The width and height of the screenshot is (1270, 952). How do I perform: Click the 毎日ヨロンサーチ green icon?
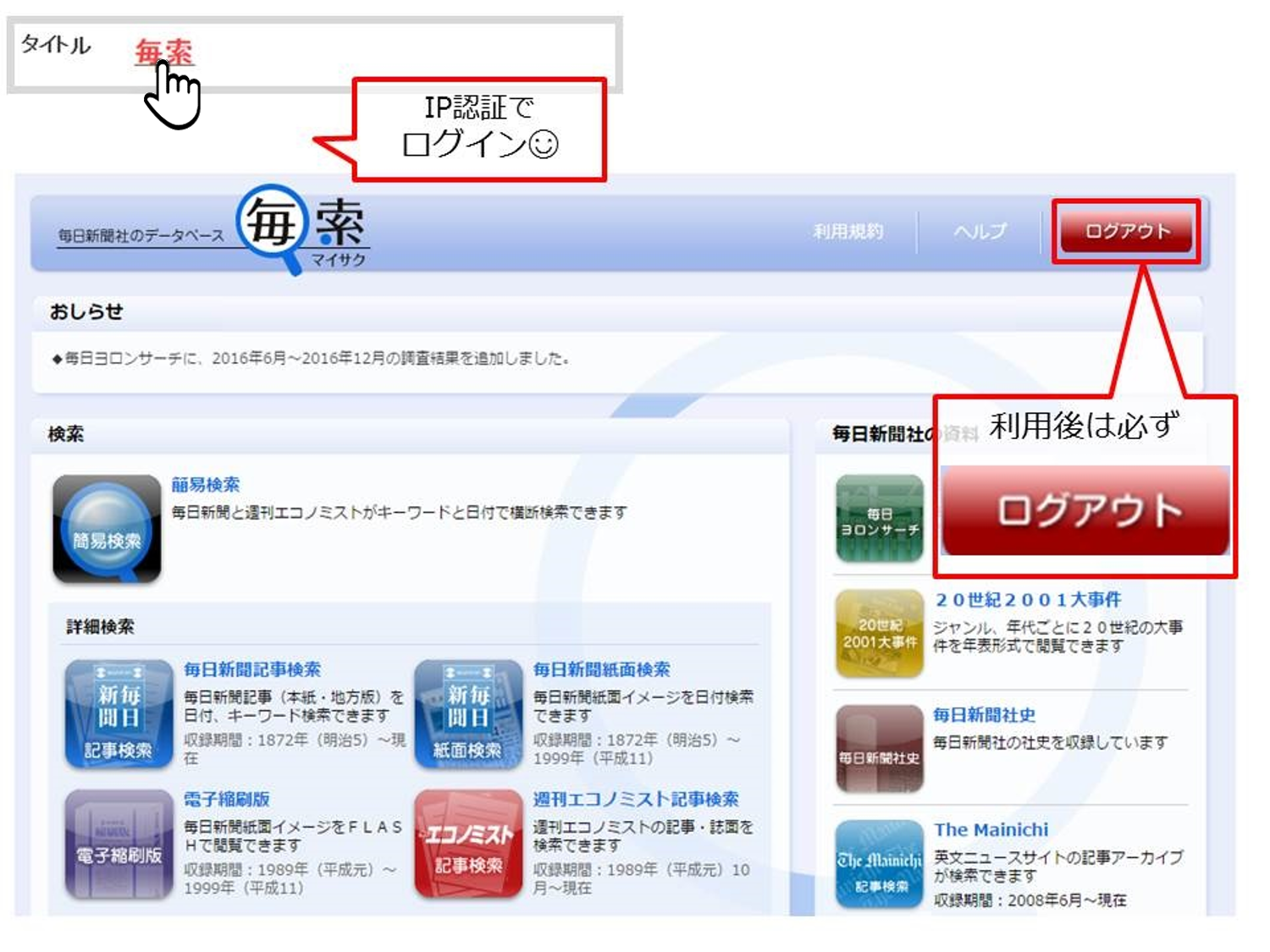coord(879,519)
